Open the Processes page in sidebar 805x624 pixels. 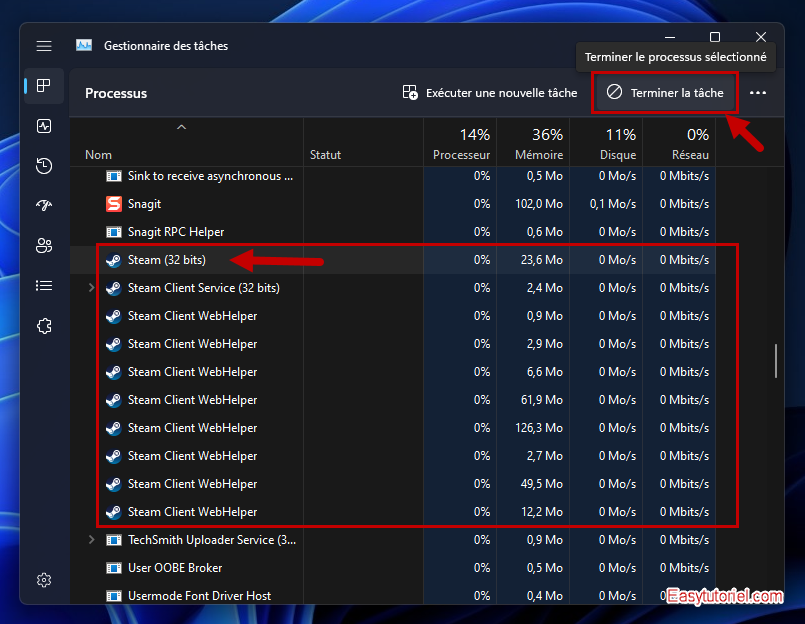pyautogui.click(x=44, y=86)
